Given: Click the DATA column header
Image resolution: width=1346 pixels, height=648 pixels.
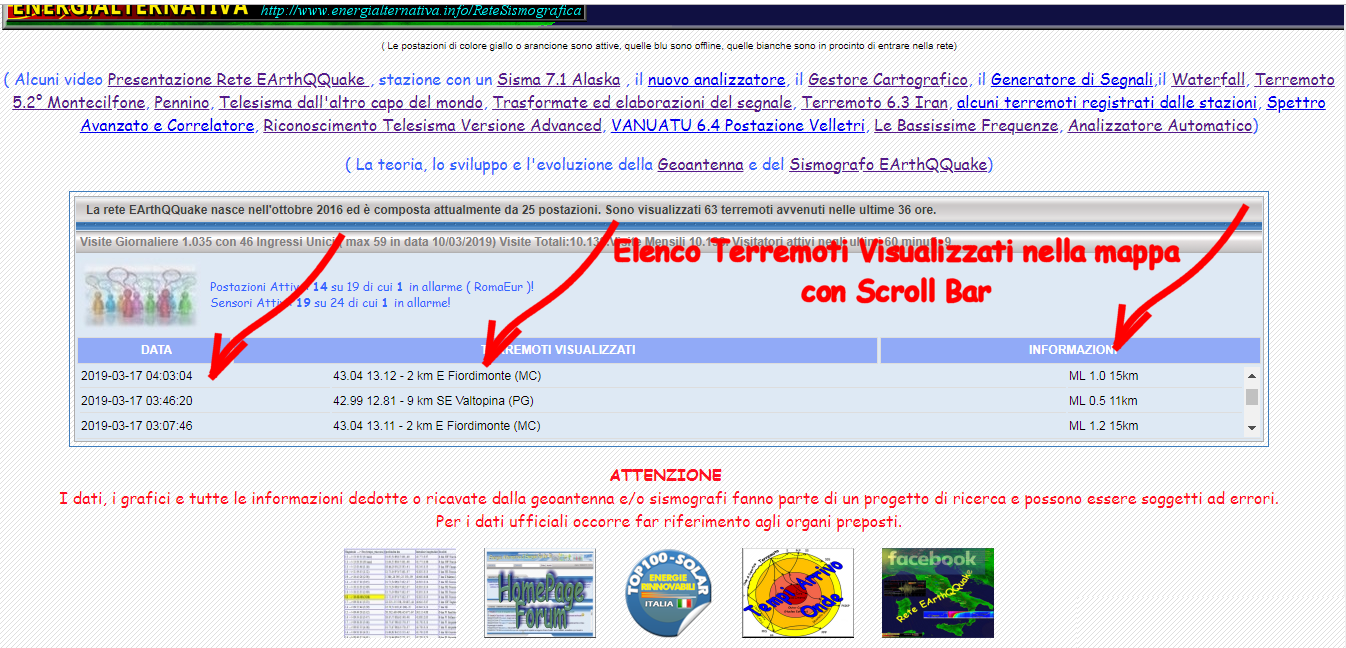Looking at the screenshot, I should 157,350.
